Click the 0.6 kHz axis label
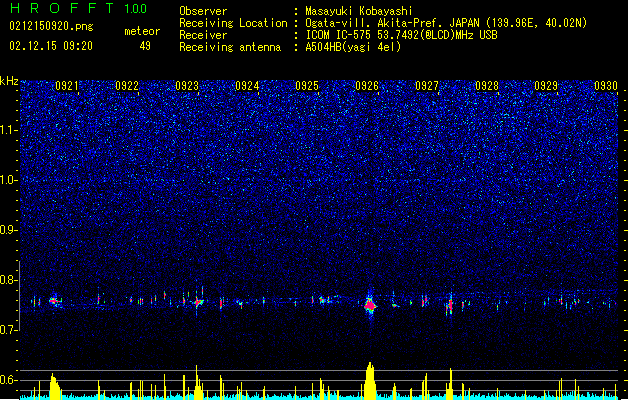This screenshot has height=400, width=629. click(x=9, y=380)
